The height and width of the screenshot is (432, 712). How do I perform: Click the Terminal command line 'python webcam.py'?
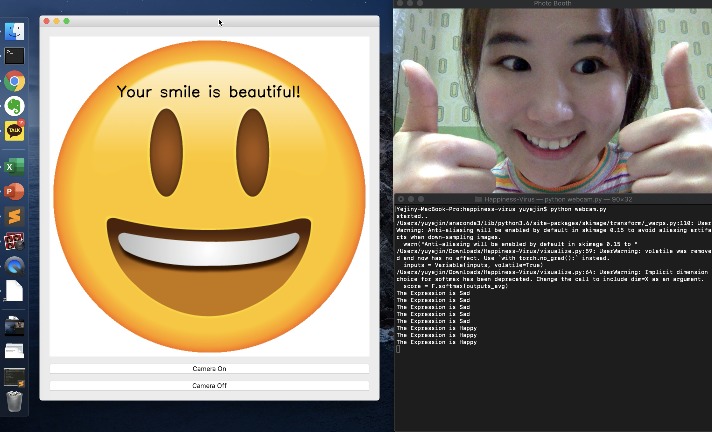pos(578,209)
